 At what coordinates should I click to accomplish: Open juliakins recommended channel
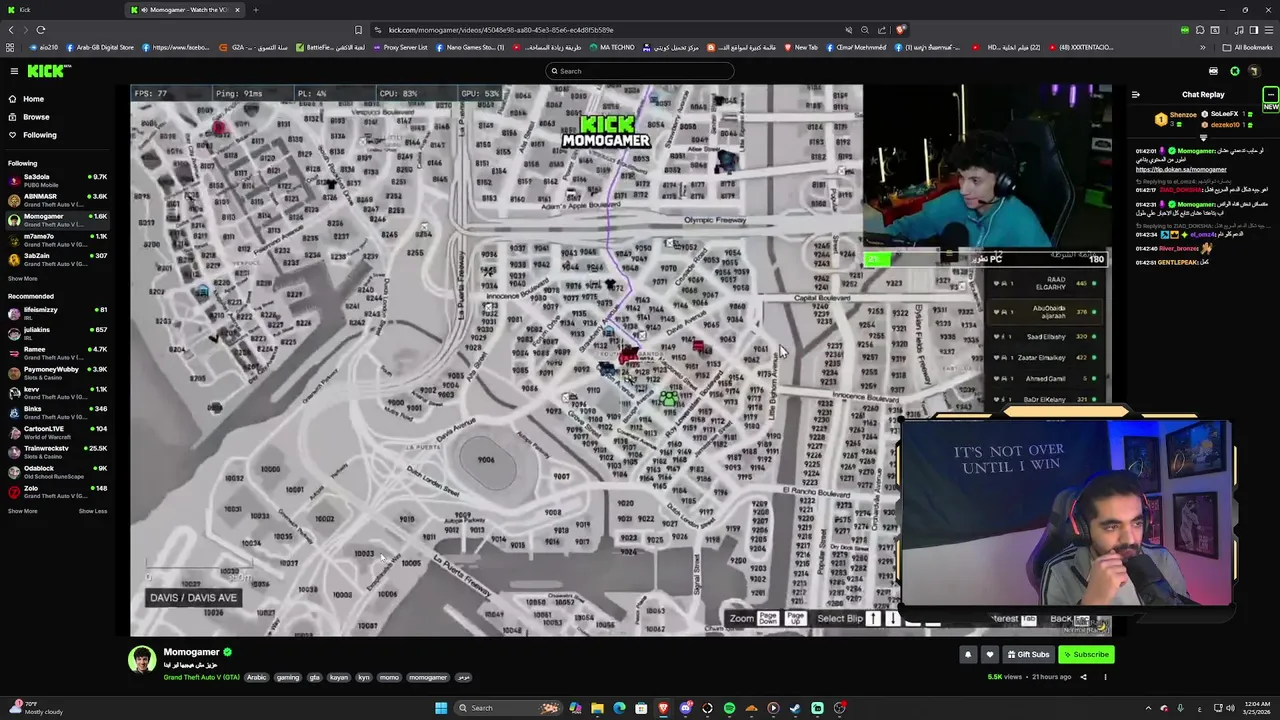pyautogui.click(x=58, y=333)
